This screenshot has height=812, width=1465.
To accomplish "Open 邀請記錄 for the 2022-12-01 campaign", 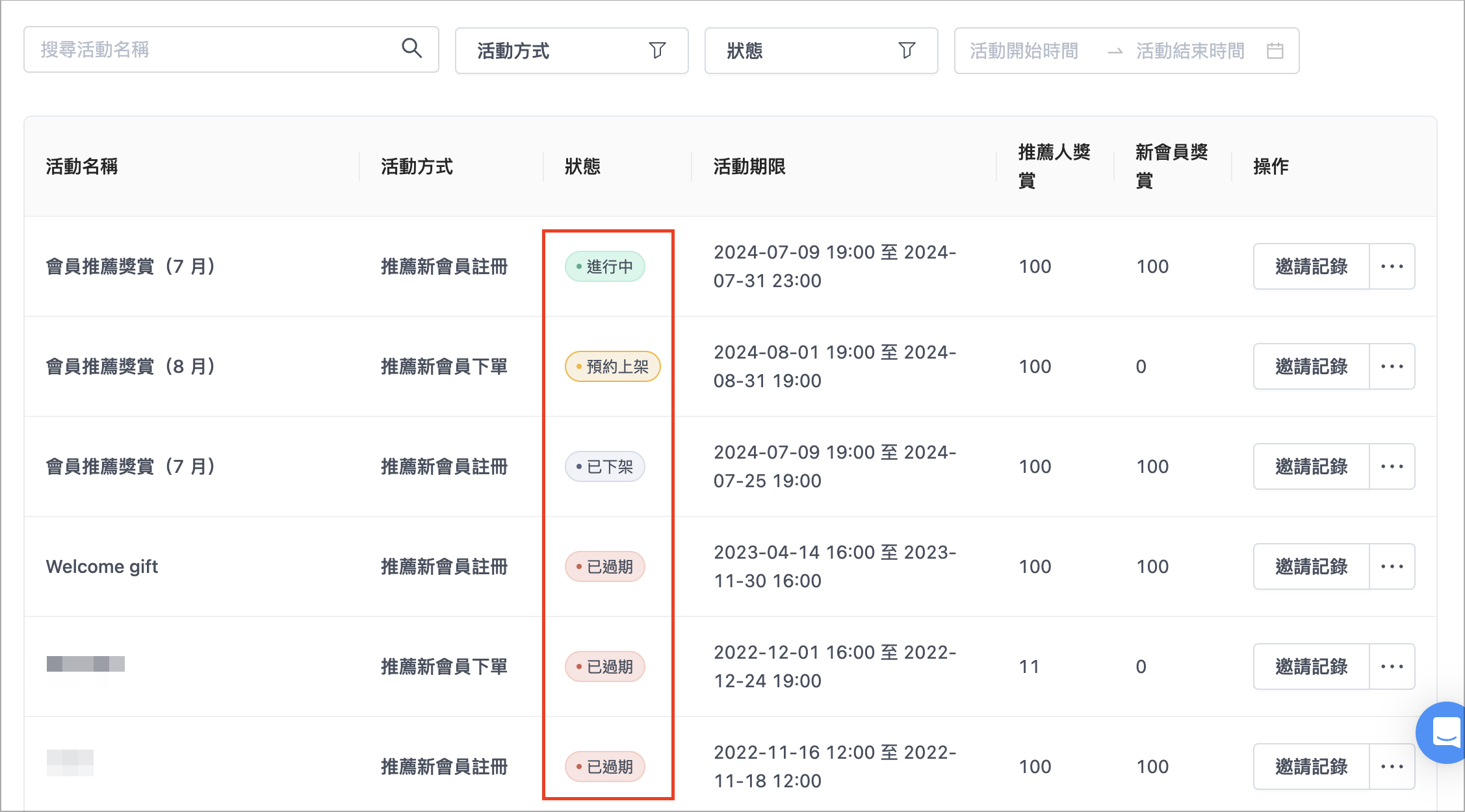I will pyautogui.click(x=1311, y=666).
